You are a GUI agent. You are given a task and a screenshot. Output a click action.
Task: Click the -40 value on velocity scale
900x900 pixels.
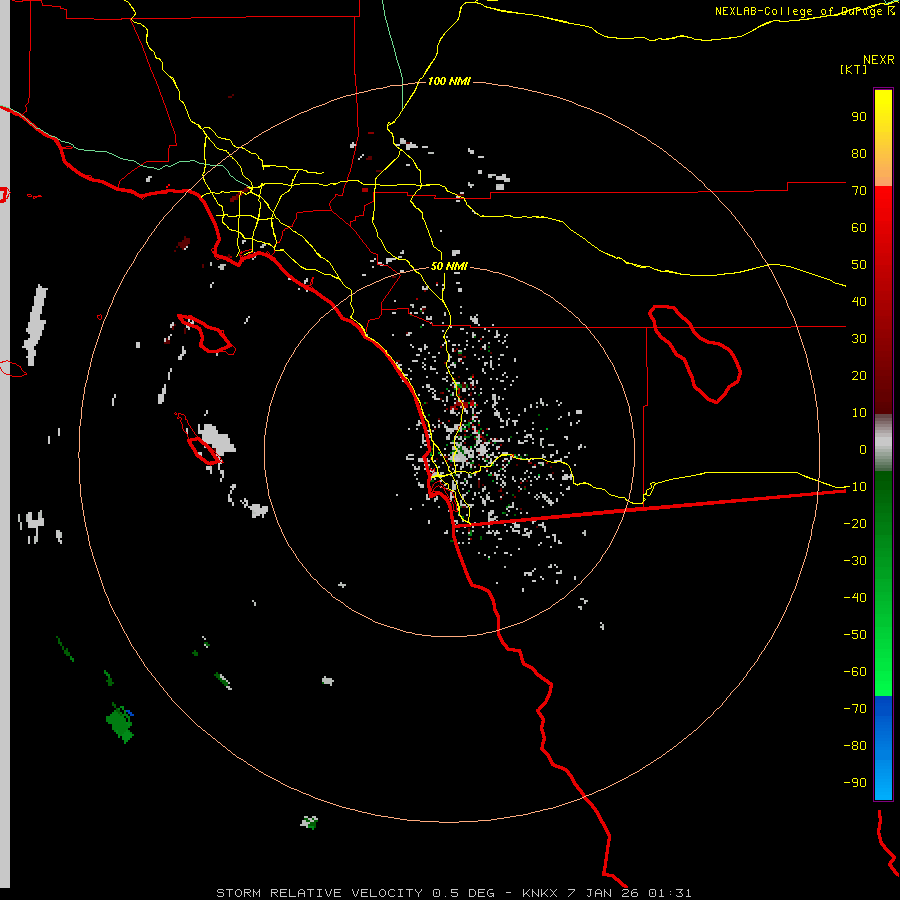855,598
